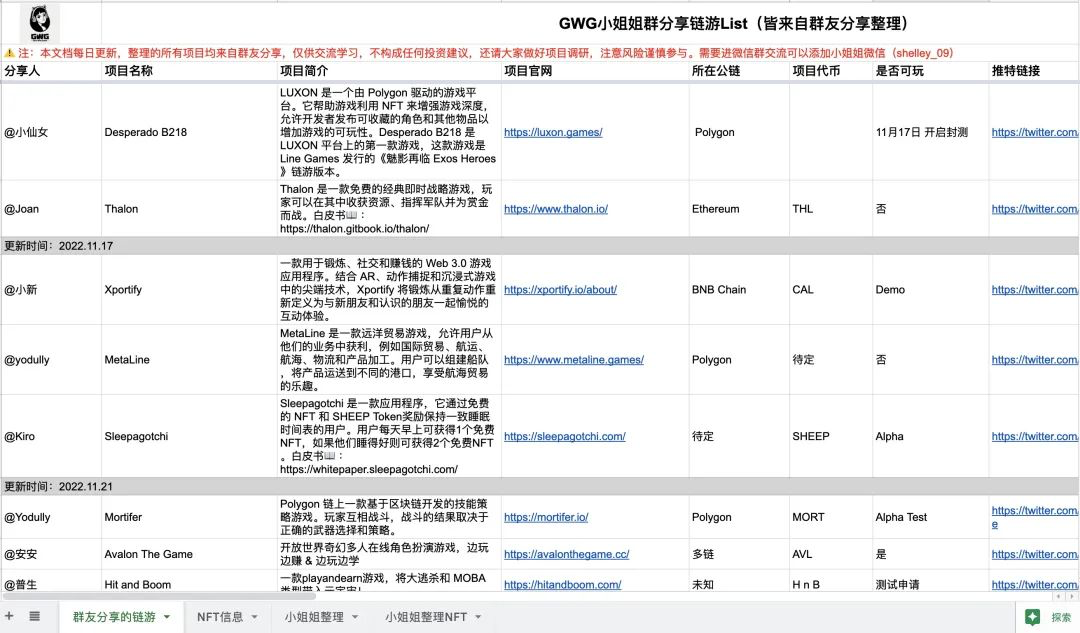The width and height of the screenshot is (1080, 633).
Task: Select the @小仙女 sharer cell
Action: pos(51,132)
